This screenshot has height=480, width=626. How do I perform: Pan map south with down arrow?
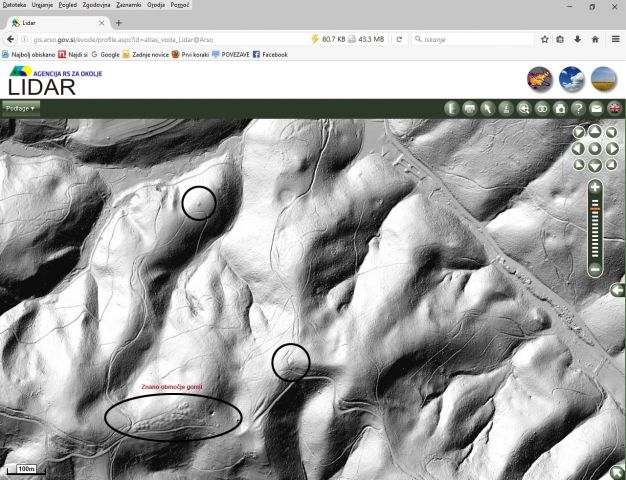[595, 165]
